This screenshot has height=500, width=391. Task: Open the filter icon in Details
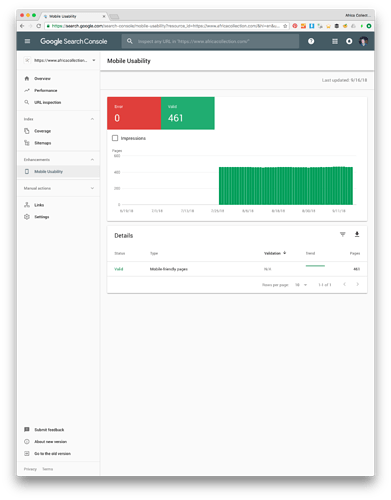tap(343, 234)
